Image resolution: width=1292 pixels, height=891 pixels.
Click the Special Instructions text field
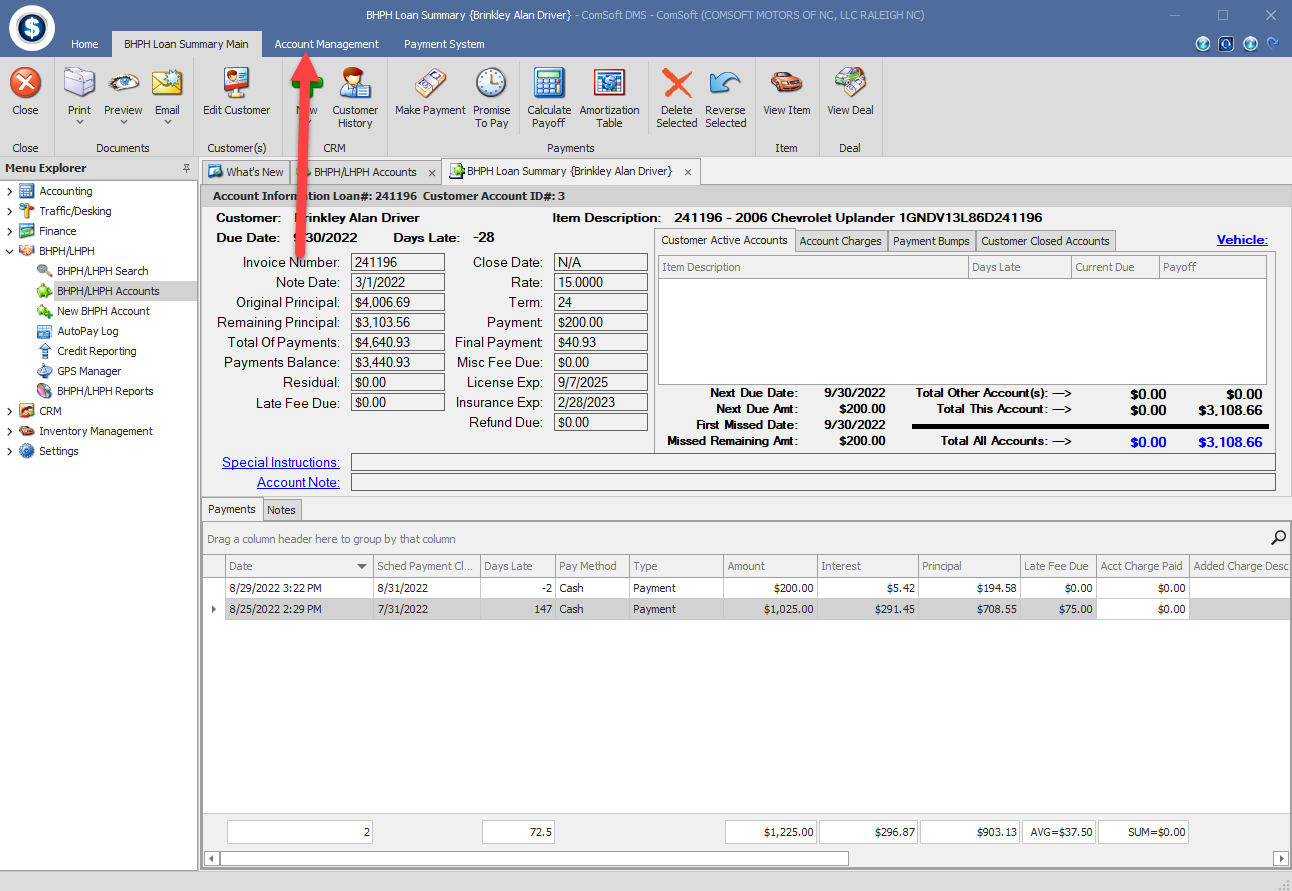813,462
